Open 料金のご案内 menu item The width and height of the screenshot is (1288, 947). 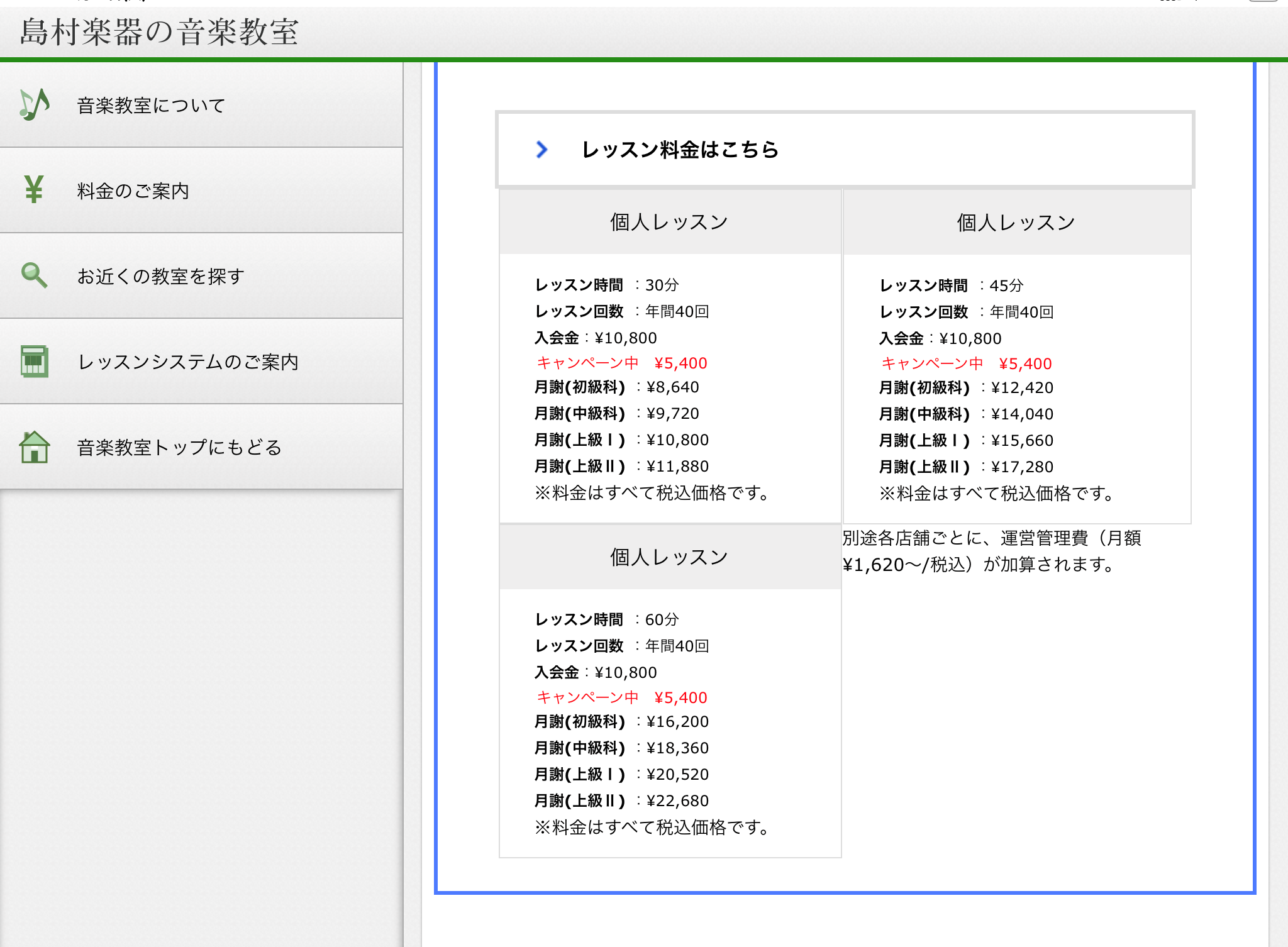[x=133, y=191]
